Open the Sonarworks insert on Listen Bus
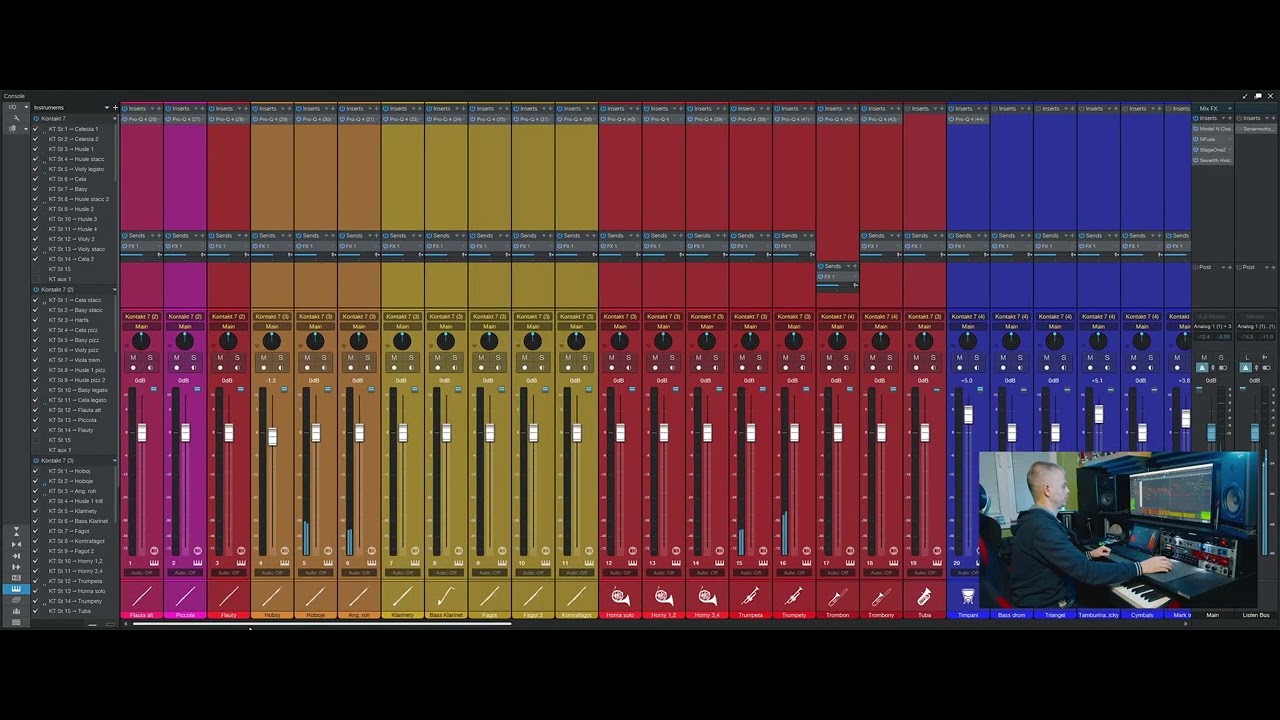The image size is (1280, 720). click(1255, 129)
